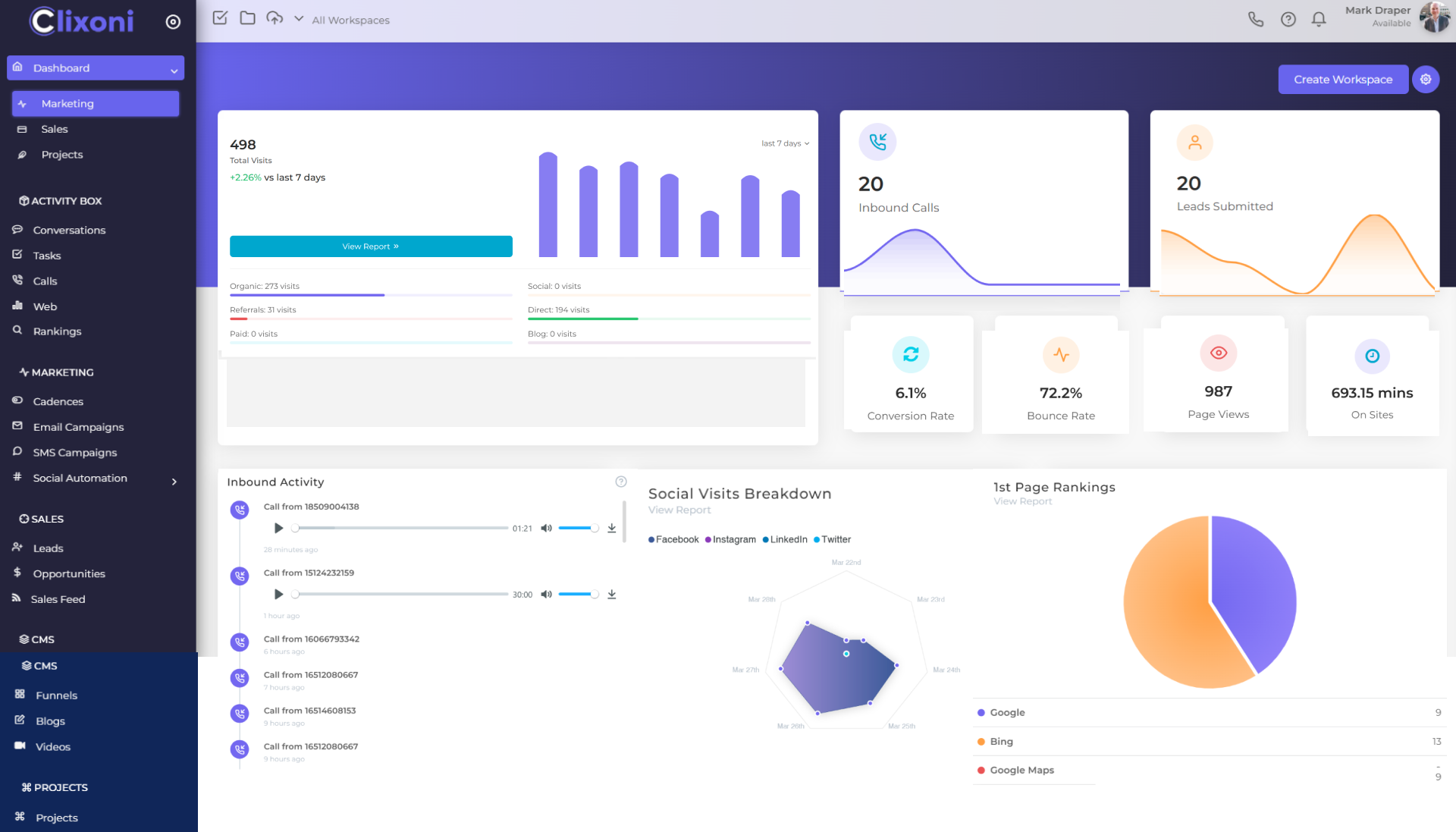The height and width of the screenshot is (832, 1456).
Task: Toggle Twitter legend in social chart
Action: click(x=833, y=539)
